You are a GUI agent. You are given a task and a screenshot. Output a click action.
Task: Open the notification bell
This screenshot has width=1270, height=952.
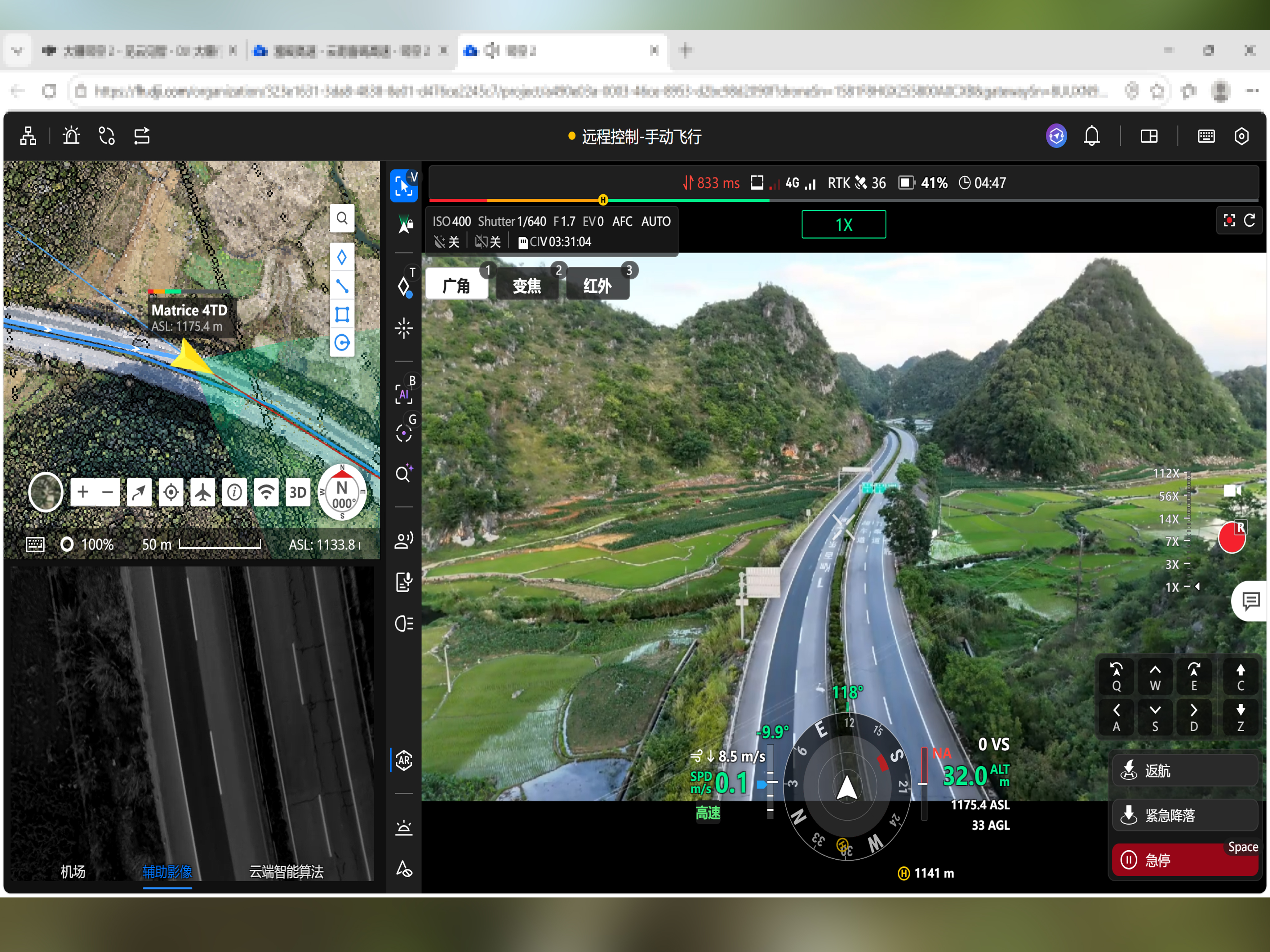coord(1091,136)
